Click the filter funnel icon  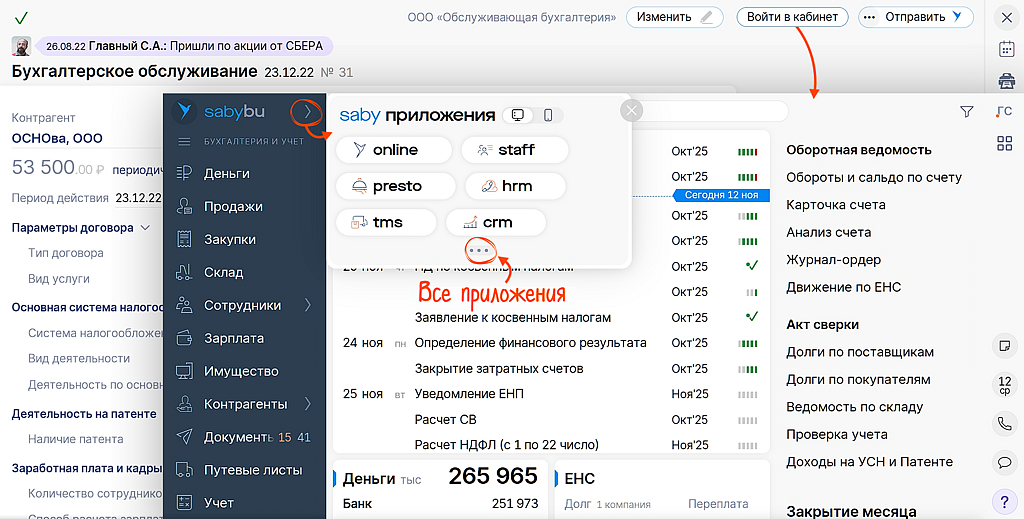[x=966, y=112]
